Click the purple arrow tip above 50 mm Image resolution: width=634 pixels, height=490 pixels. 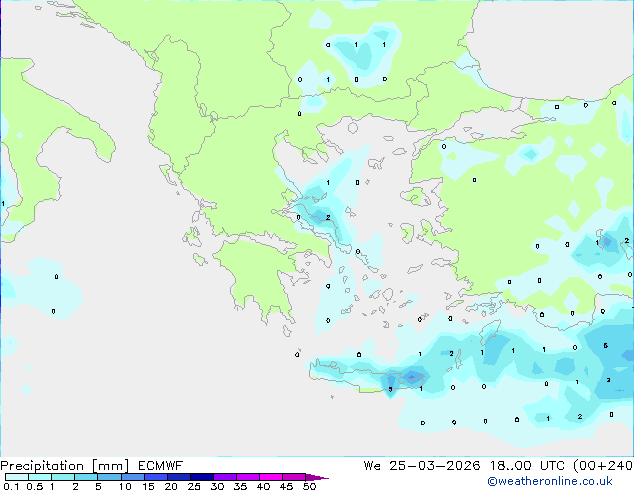tap(317, 477)
